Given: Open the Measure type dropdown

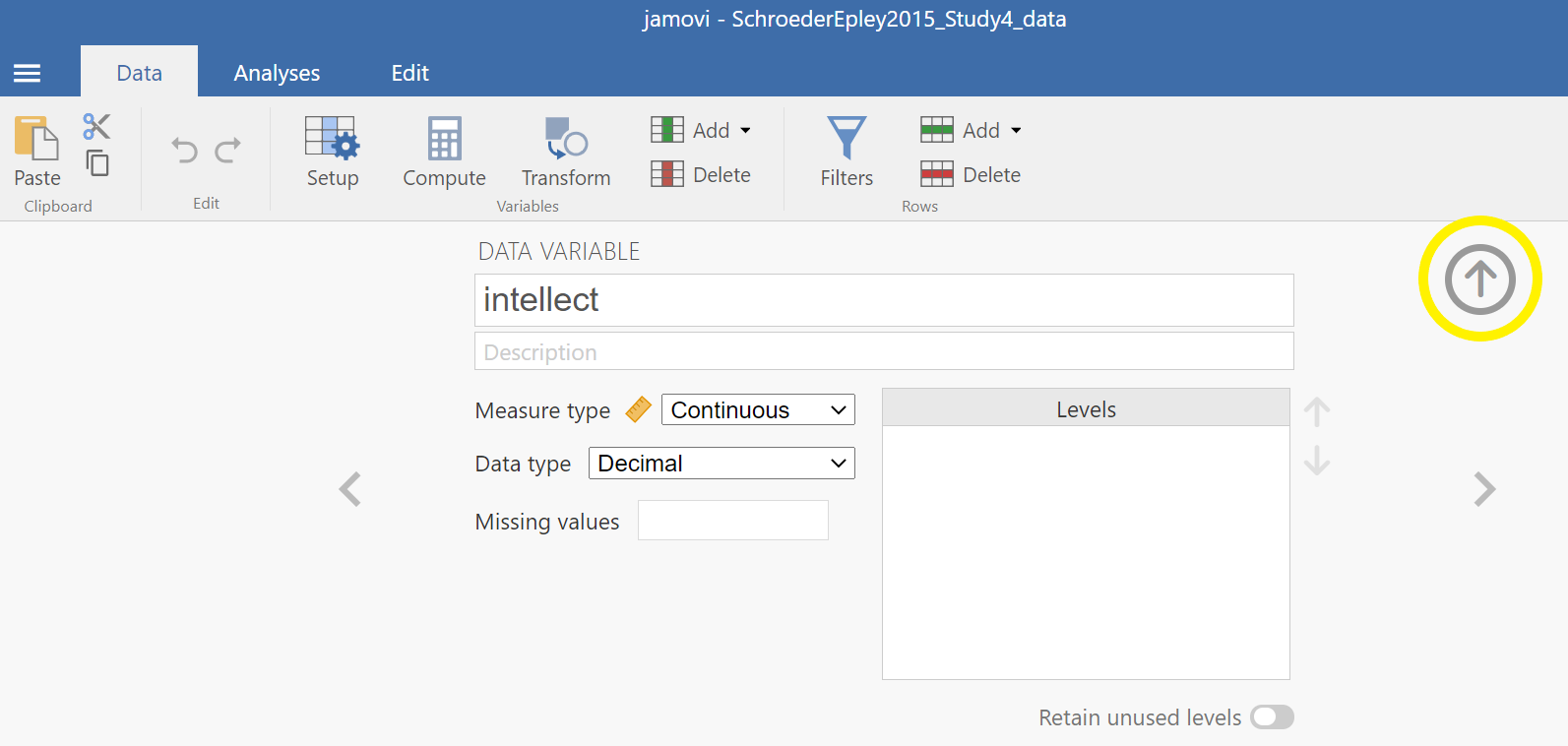Looking at the screenshot, I should point(757,409).
